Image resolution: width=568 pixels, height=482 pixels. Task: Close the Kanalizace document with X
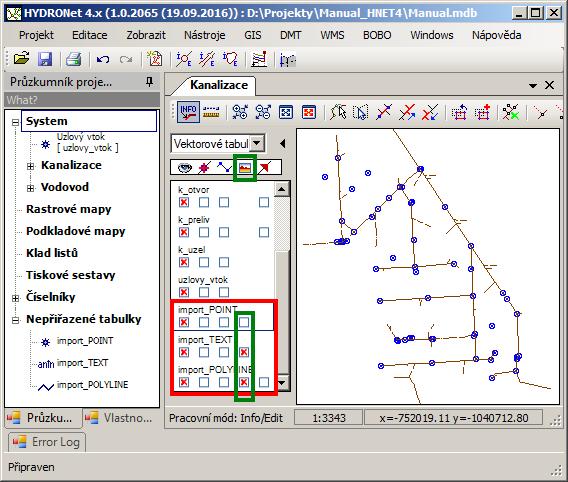click(550, 85)
